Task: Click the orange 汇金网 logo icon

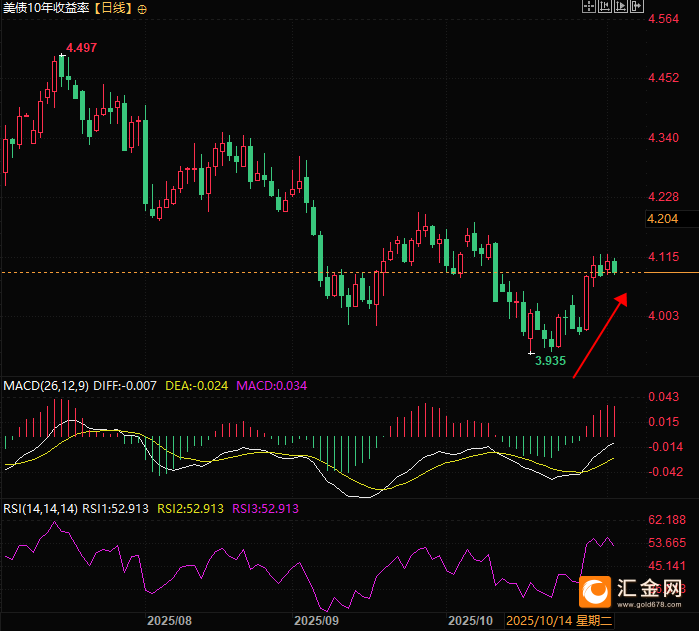Action: point(596,592)
